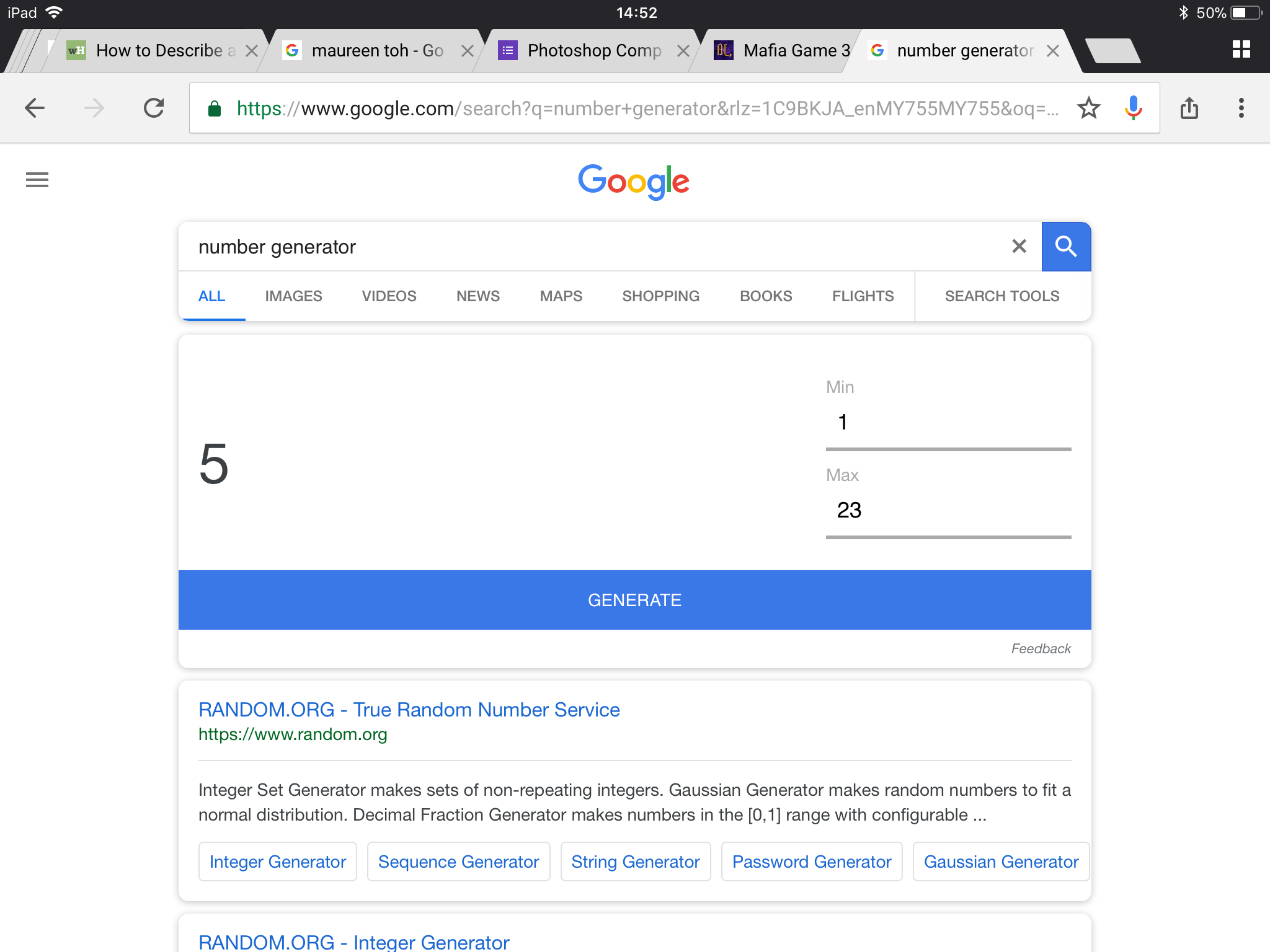This screenshot has width=1270, height=952.
Task: Select the SHOPPING search filter
Action: tap(660, 296)
